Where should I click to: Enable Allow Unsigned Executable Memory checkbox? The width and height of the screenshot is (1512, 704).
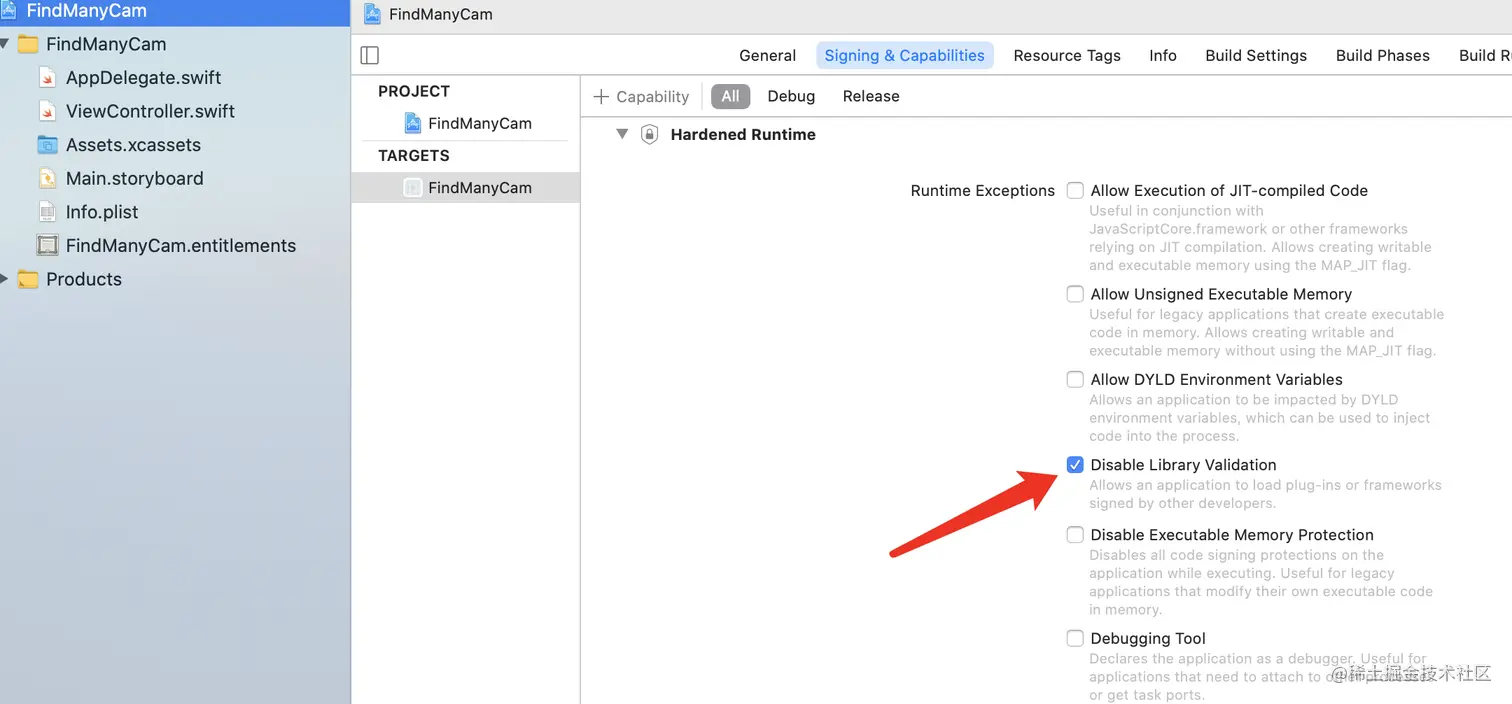click(x=1075, y=294)
